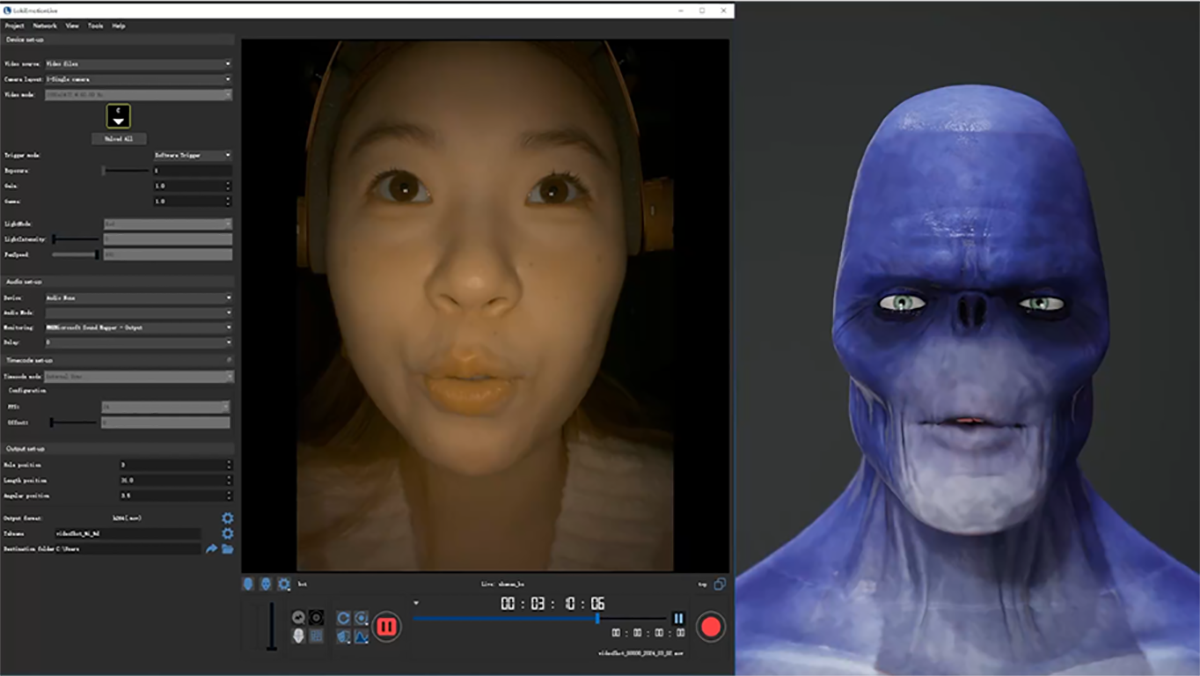This screenshot has height=676, width=1200.
Task: Open the Takename settings gear
Action: tap(227, 534)
